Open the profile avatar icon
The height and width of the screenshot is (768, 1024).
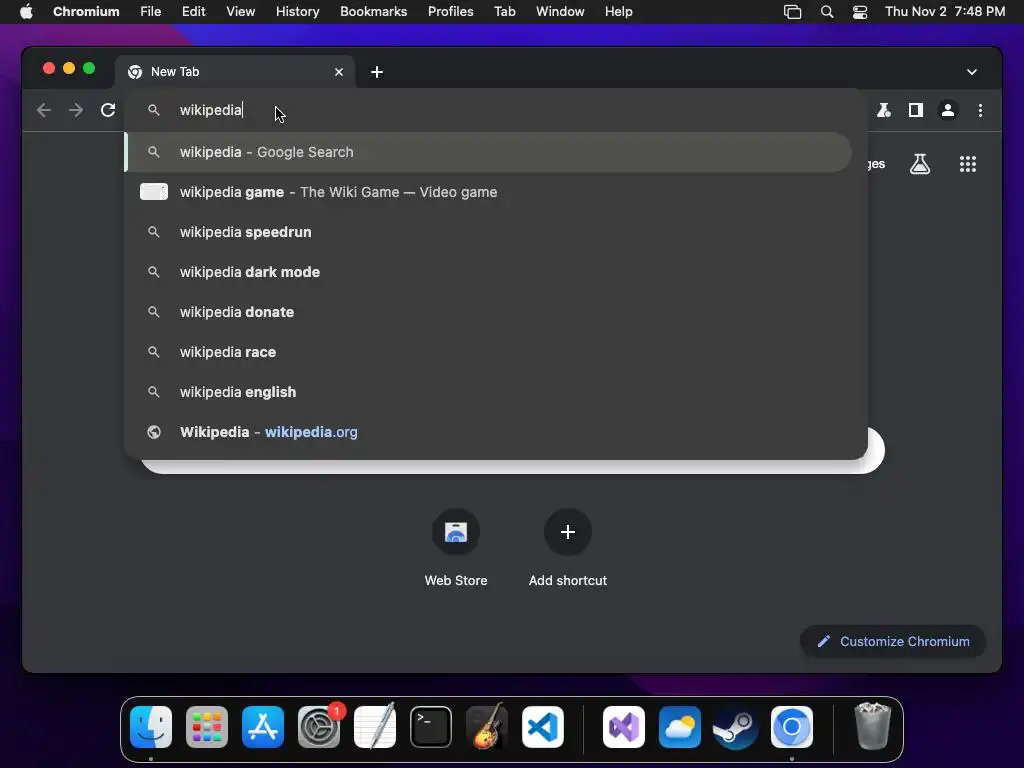click(948, 110)
